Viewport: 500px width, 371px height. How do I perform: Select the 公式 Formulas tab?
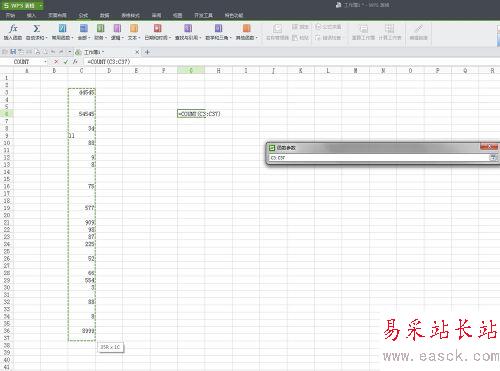[83, 15]
